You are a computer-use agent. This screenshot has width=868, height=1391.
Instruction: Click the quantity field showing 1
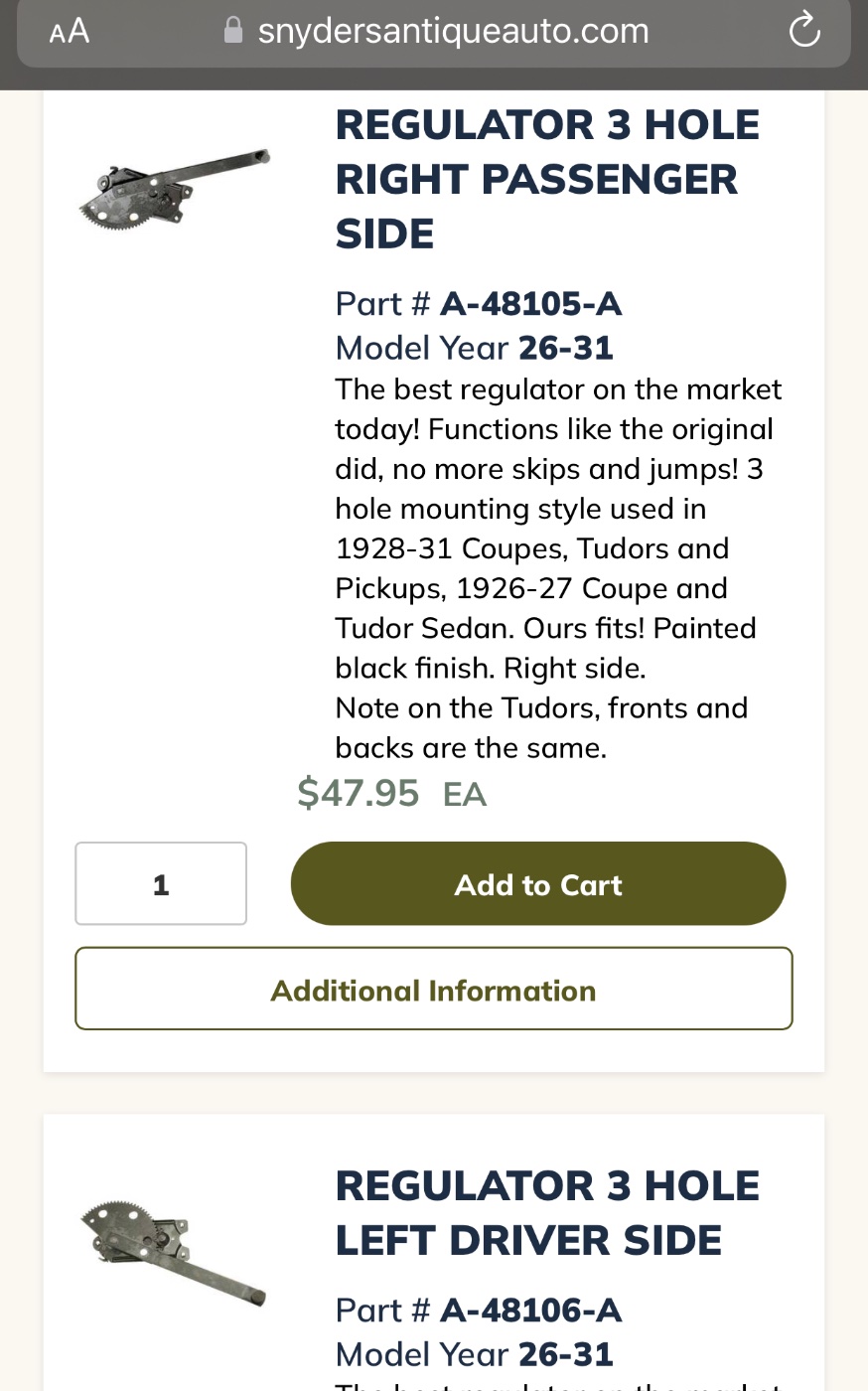coord(161,883)
